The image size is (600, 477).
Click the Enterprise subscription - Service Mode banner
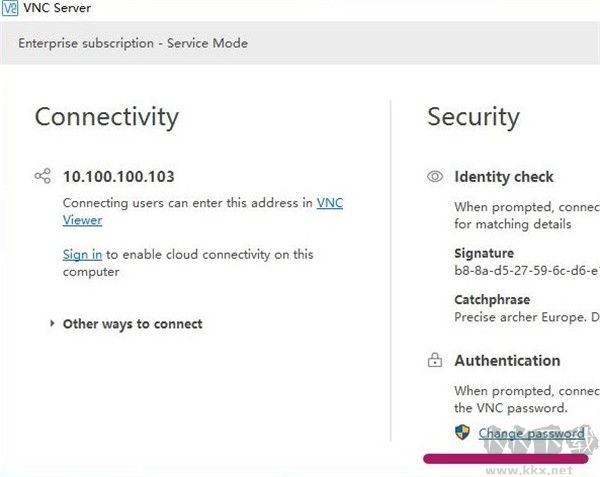133,43
